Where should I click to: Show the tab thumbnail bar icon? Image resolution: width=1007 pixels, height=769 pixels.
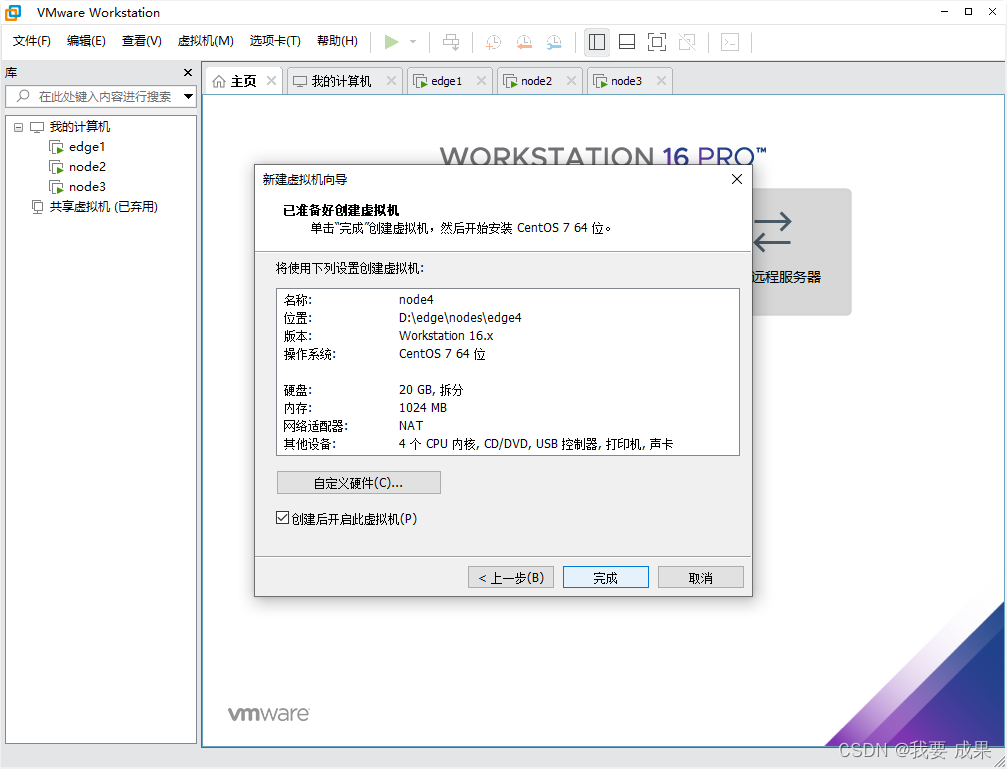(x=627, y=42)
